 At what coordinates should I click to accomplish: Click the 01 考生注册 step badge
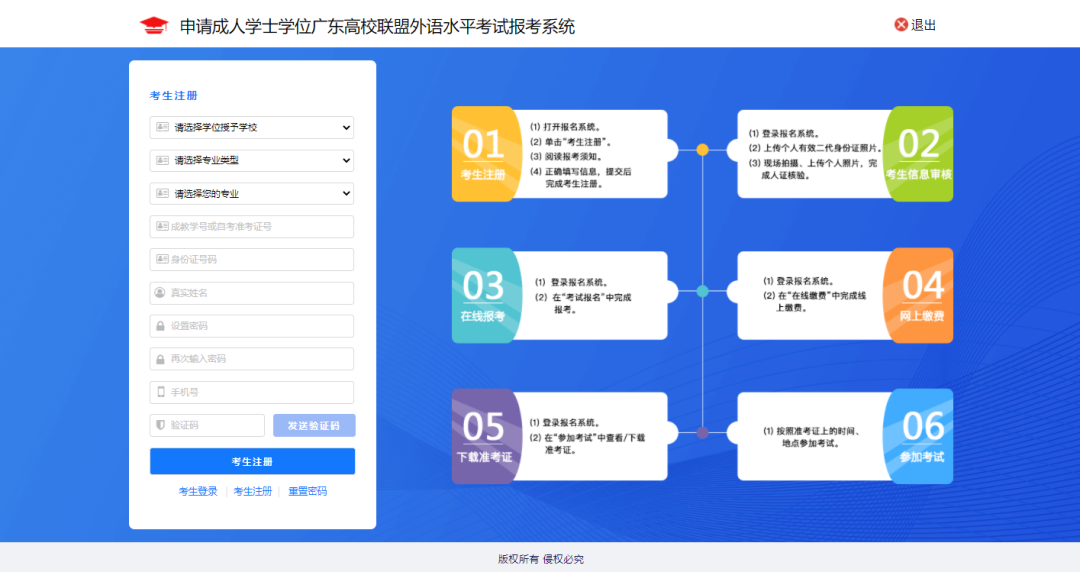pos(483,154)
